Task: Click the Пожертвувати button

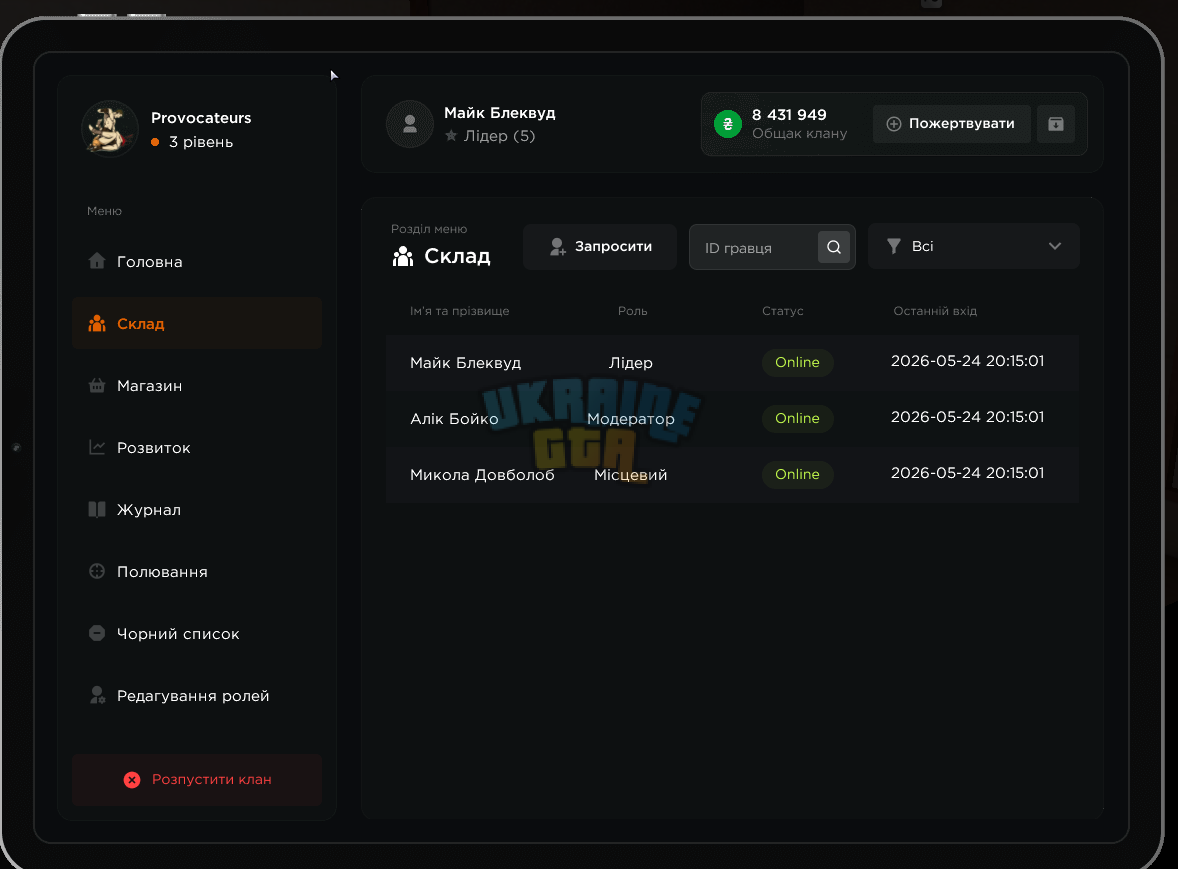Action: point(952,124)
